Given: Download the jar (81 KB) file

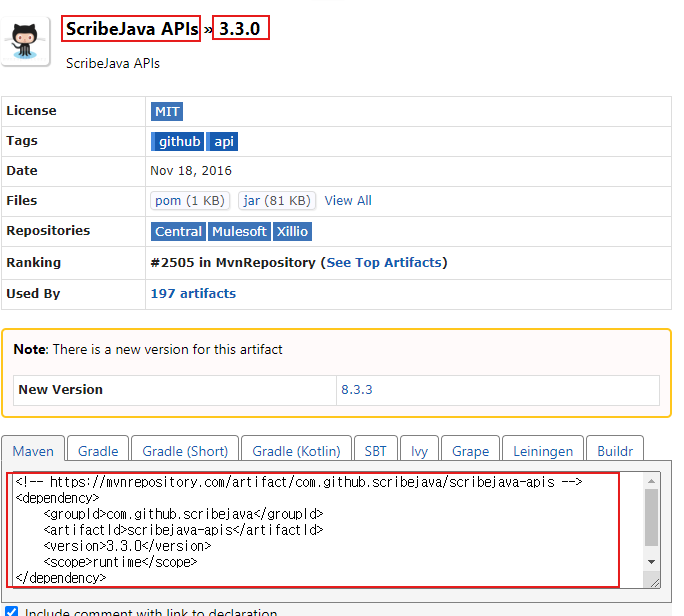Looking at the screenshot, I should point(277,201).
